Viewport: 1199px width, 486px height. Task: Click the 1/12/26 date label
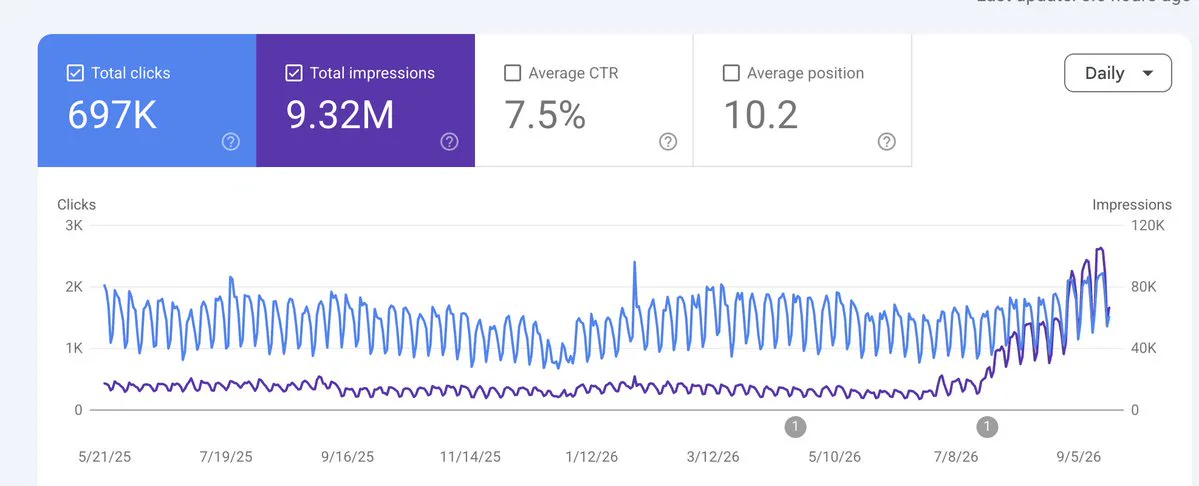click(x=591, y=457)
